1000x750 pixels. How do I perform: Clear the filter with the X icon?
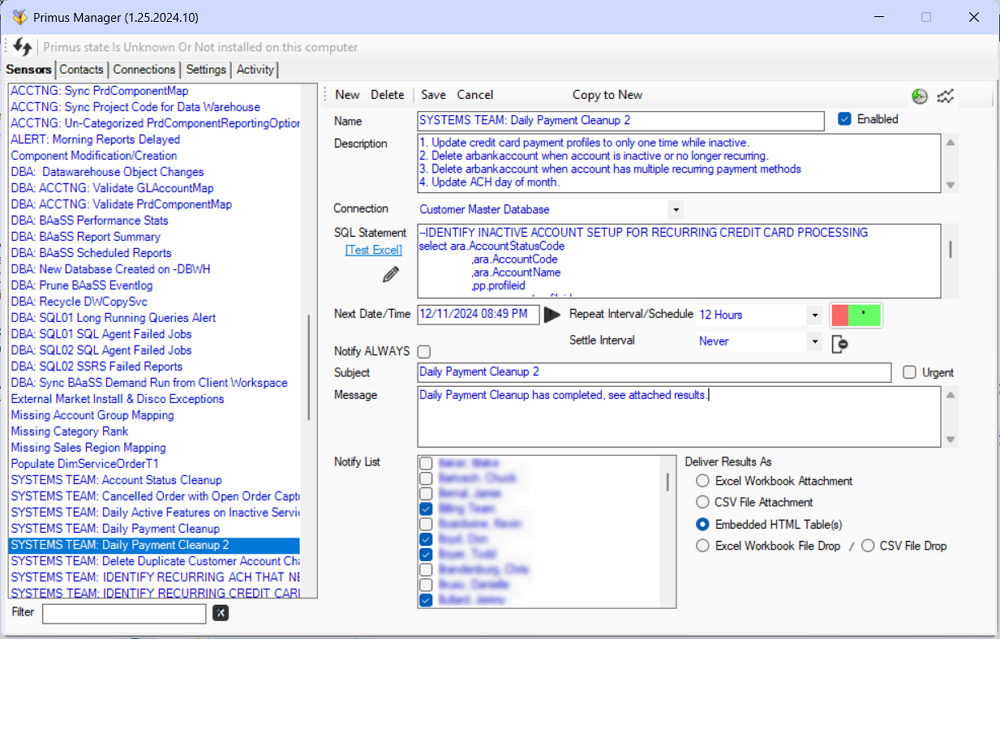click(221, 613)
